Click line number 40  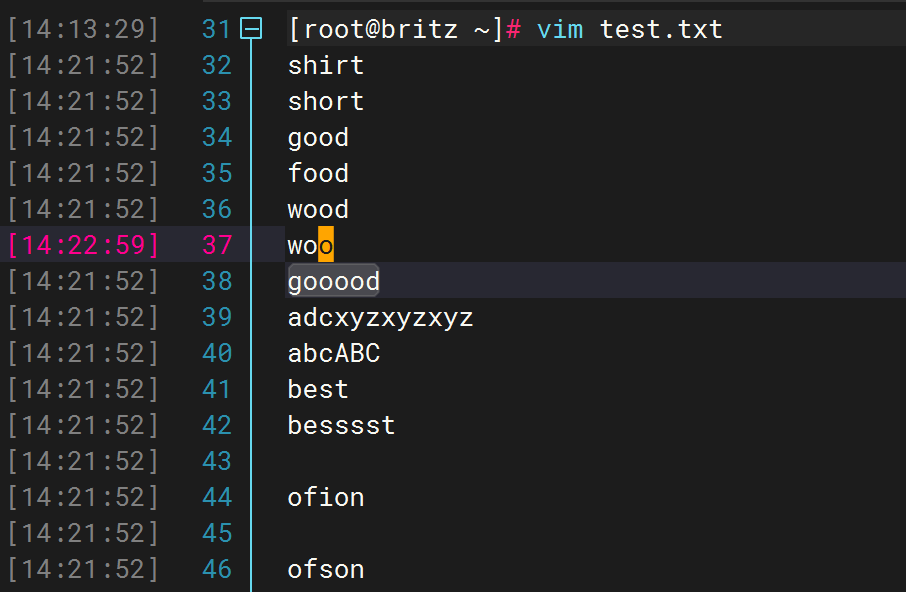[x=217, y=353]
